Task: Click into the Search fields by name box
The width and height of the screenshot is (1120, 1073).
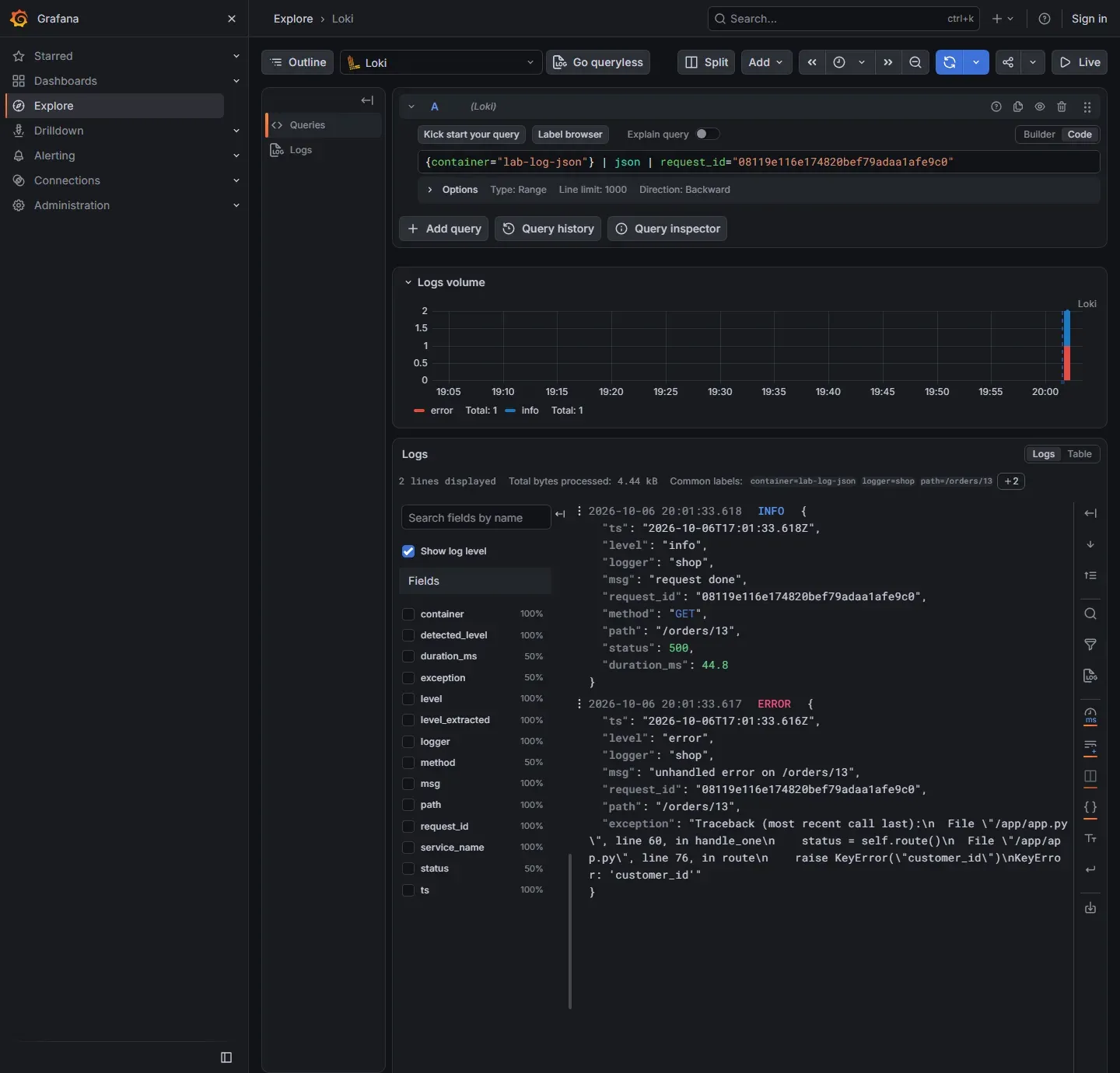Action: tap(476, 518)
